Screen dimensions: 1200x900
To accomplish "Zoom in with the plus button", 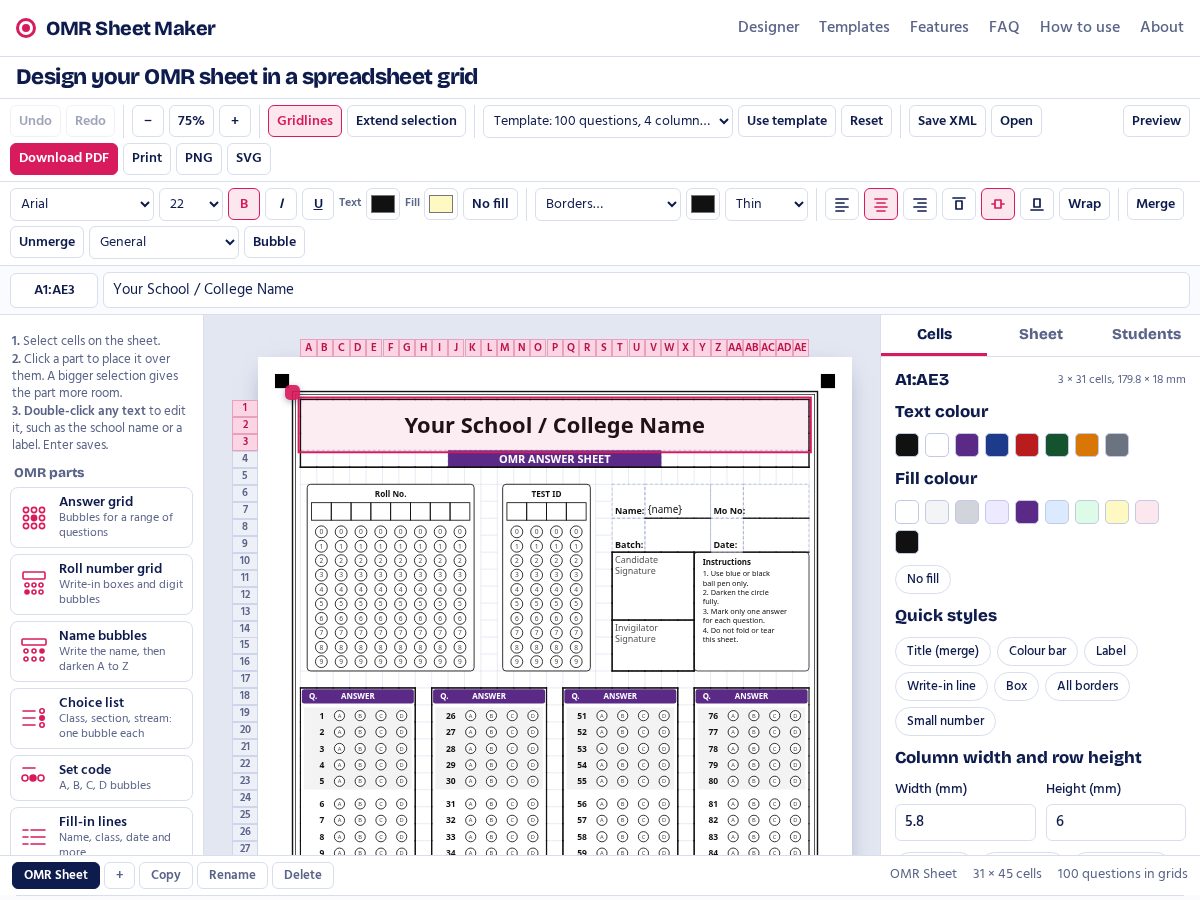I will pos(235,121).
